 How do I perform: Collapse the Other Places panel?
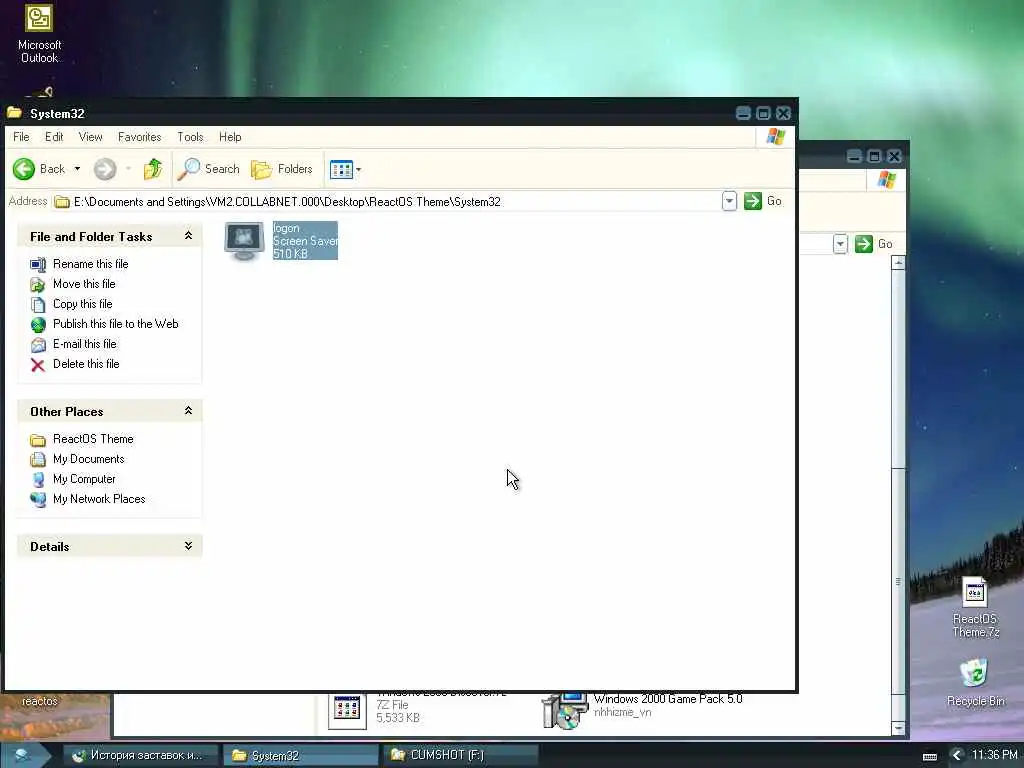188,411
